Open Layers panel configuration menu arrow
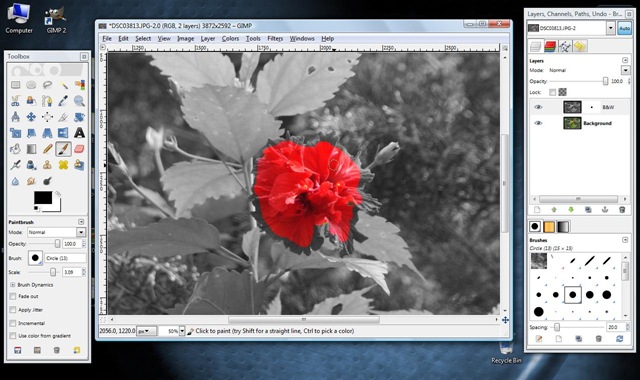The image size is (640, 380). point(625,60)
